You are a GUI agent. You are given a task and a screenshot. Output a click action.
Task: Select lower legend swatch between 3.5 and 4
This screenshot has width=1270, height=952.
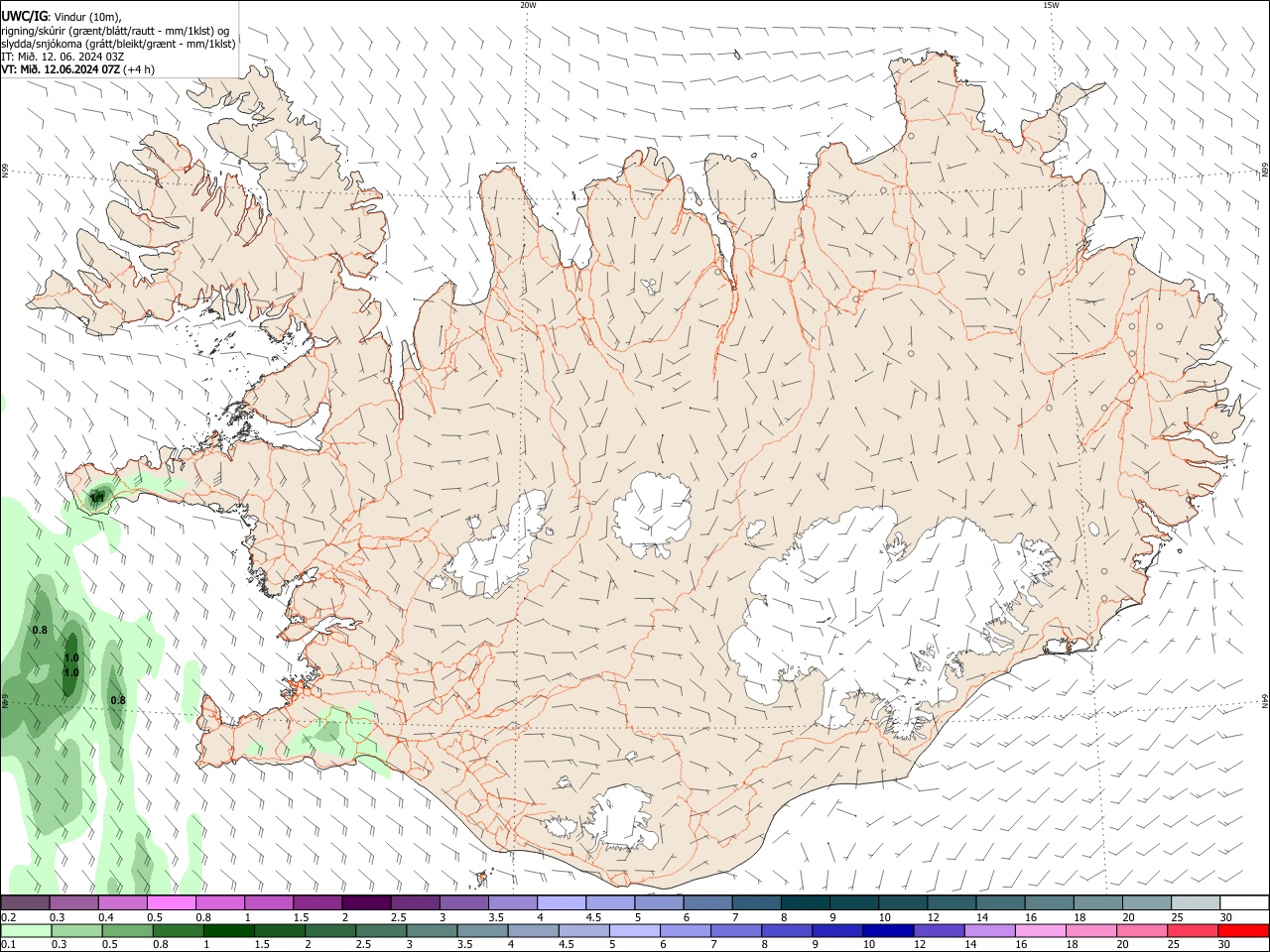[x=482, y=930]
